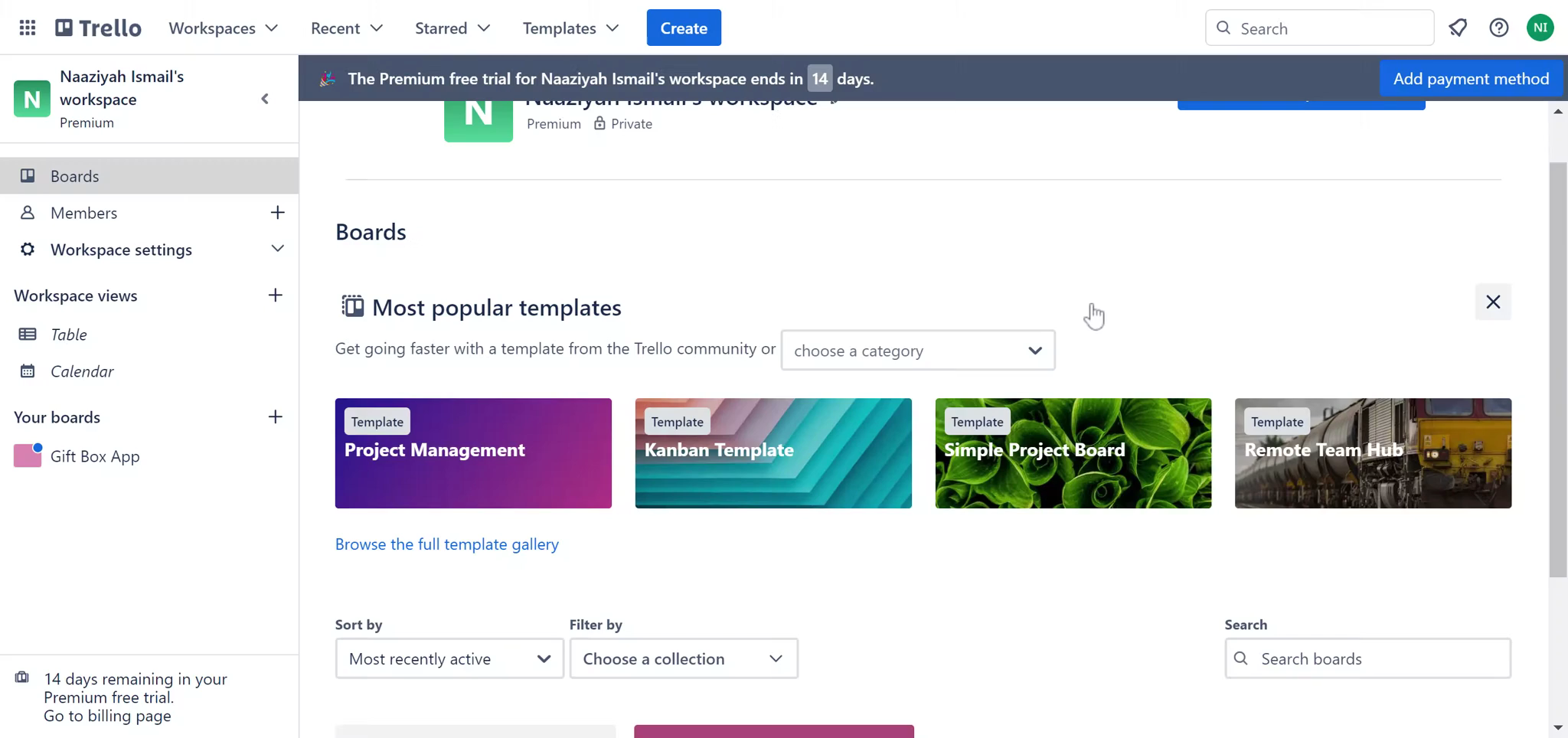
Task: Click the Workspace settings gear icon
Action: coord(28,250)
